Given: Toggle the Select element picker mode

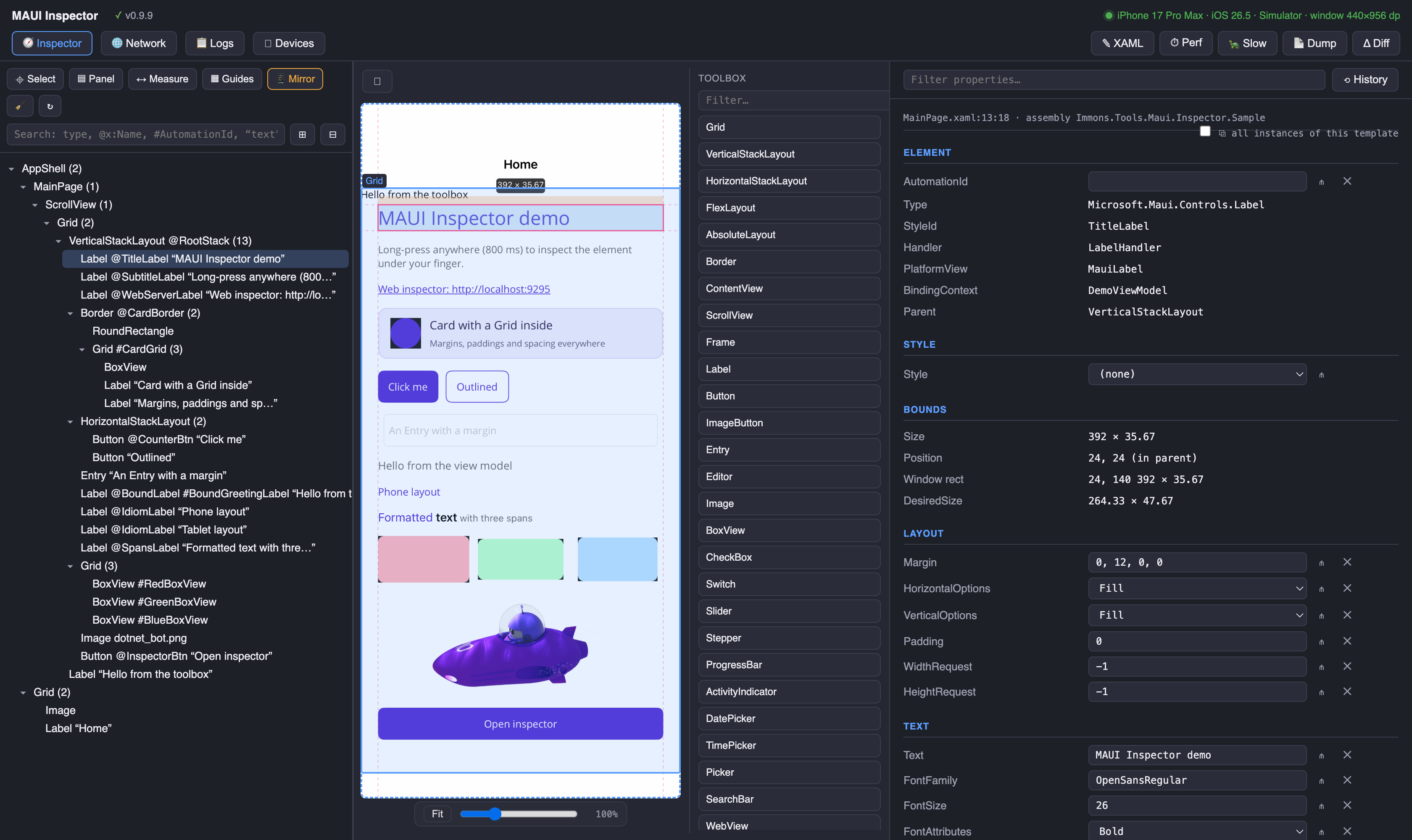Looking at the screenshot, I should [36, 79].
